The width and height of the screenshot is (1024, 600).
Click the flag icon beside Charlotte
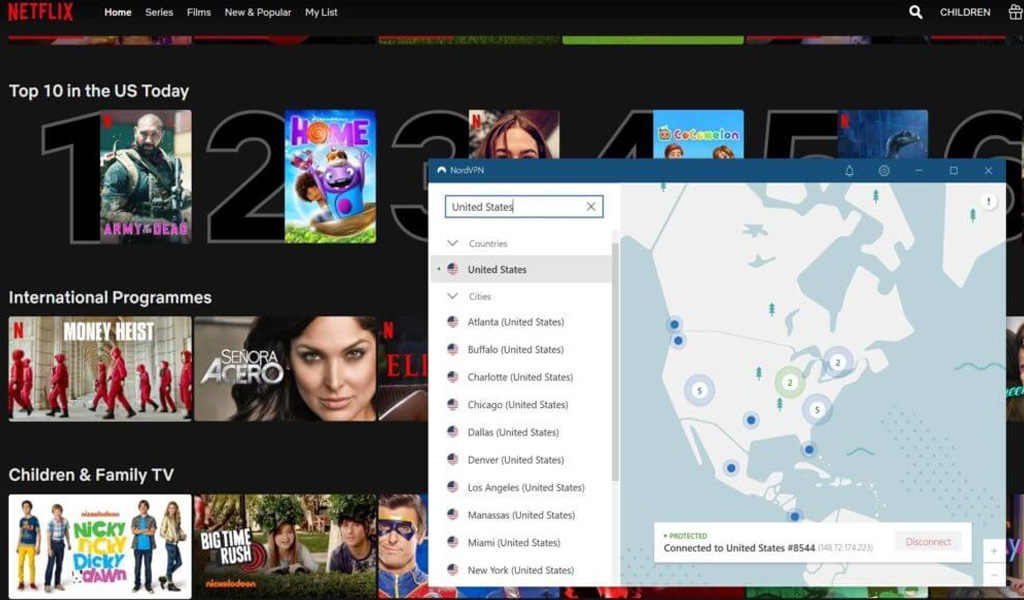453,377
